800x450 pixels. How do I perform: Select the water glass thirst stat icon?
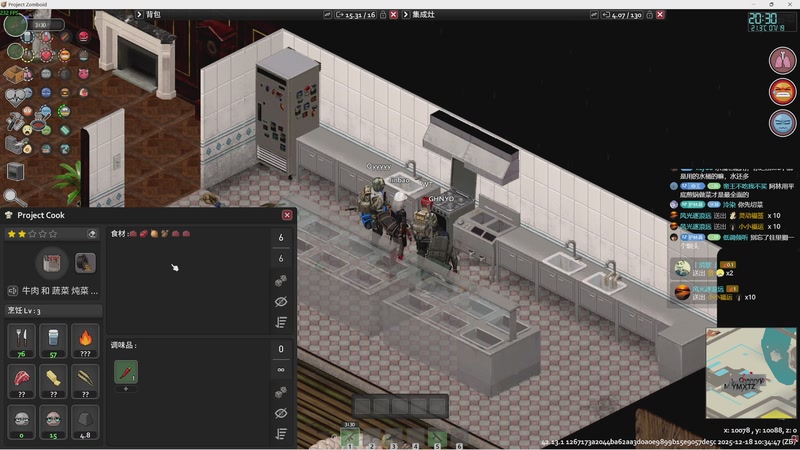click(x=53, y=340)
